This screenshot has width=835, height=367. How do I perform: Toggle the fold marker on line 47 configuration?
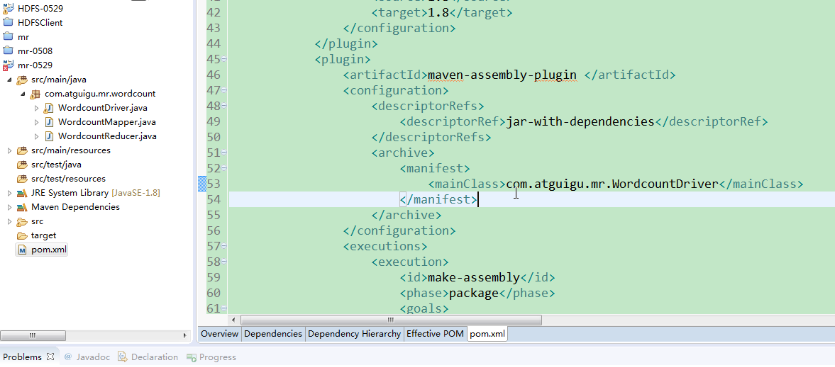(x=224, y=91)
